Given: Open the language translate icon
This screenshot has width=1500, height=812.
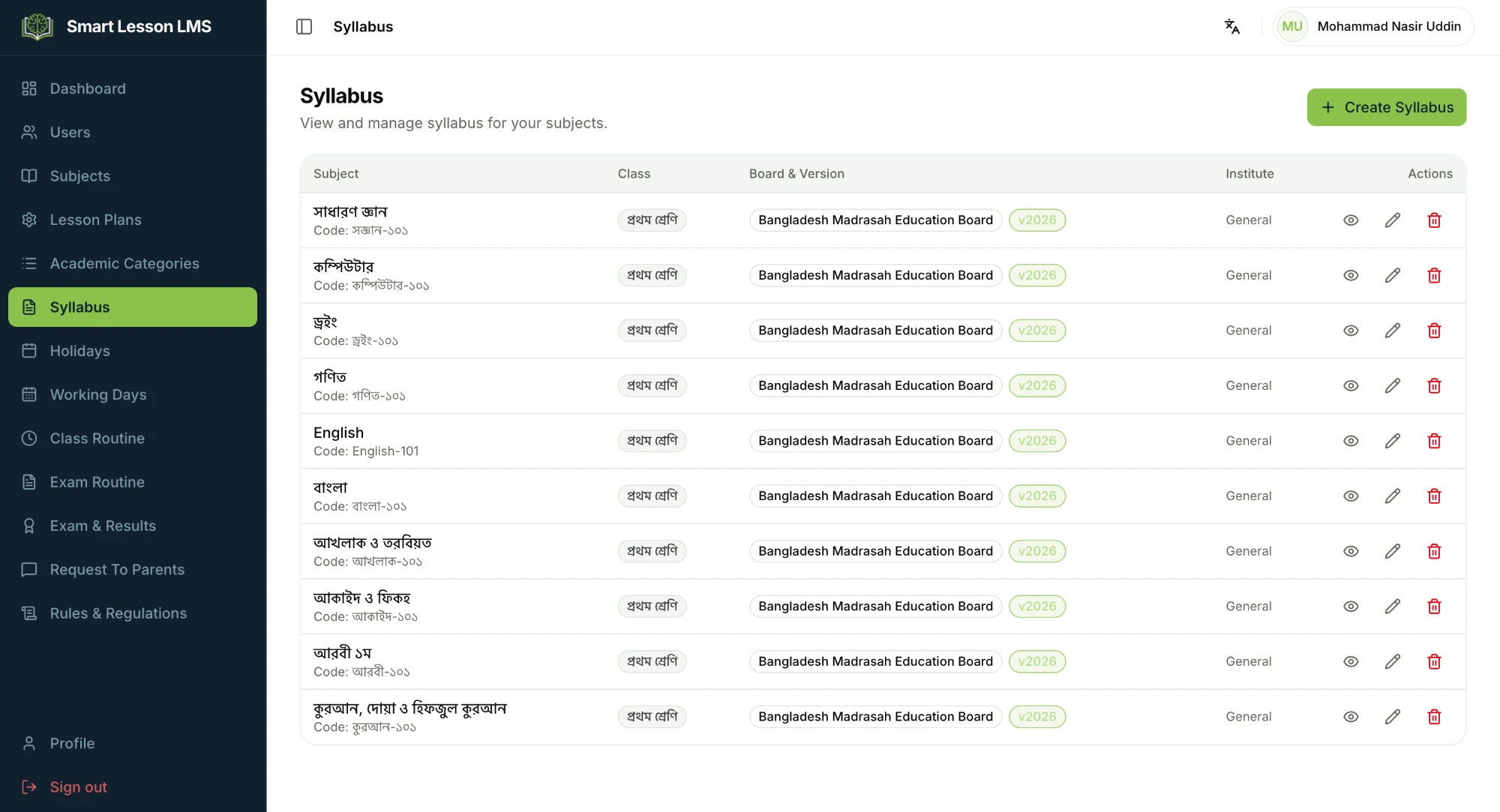Looking at the screenshot, I should tap(1232, 27).
